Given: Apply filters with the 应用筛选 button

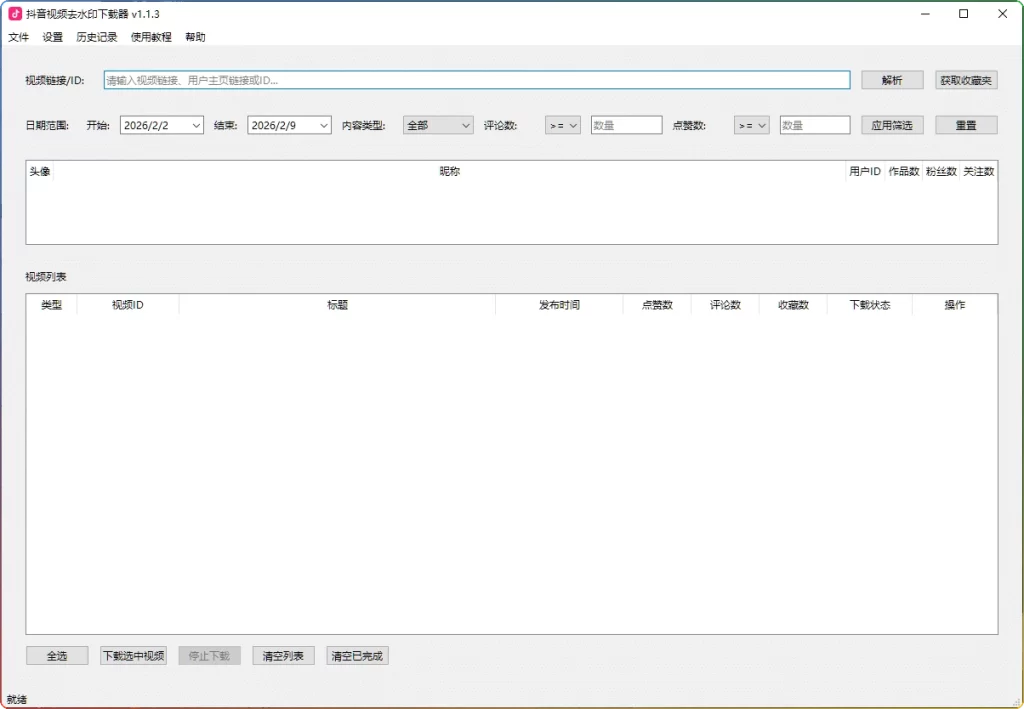Looking at the screenshot, I should (891, 124).
